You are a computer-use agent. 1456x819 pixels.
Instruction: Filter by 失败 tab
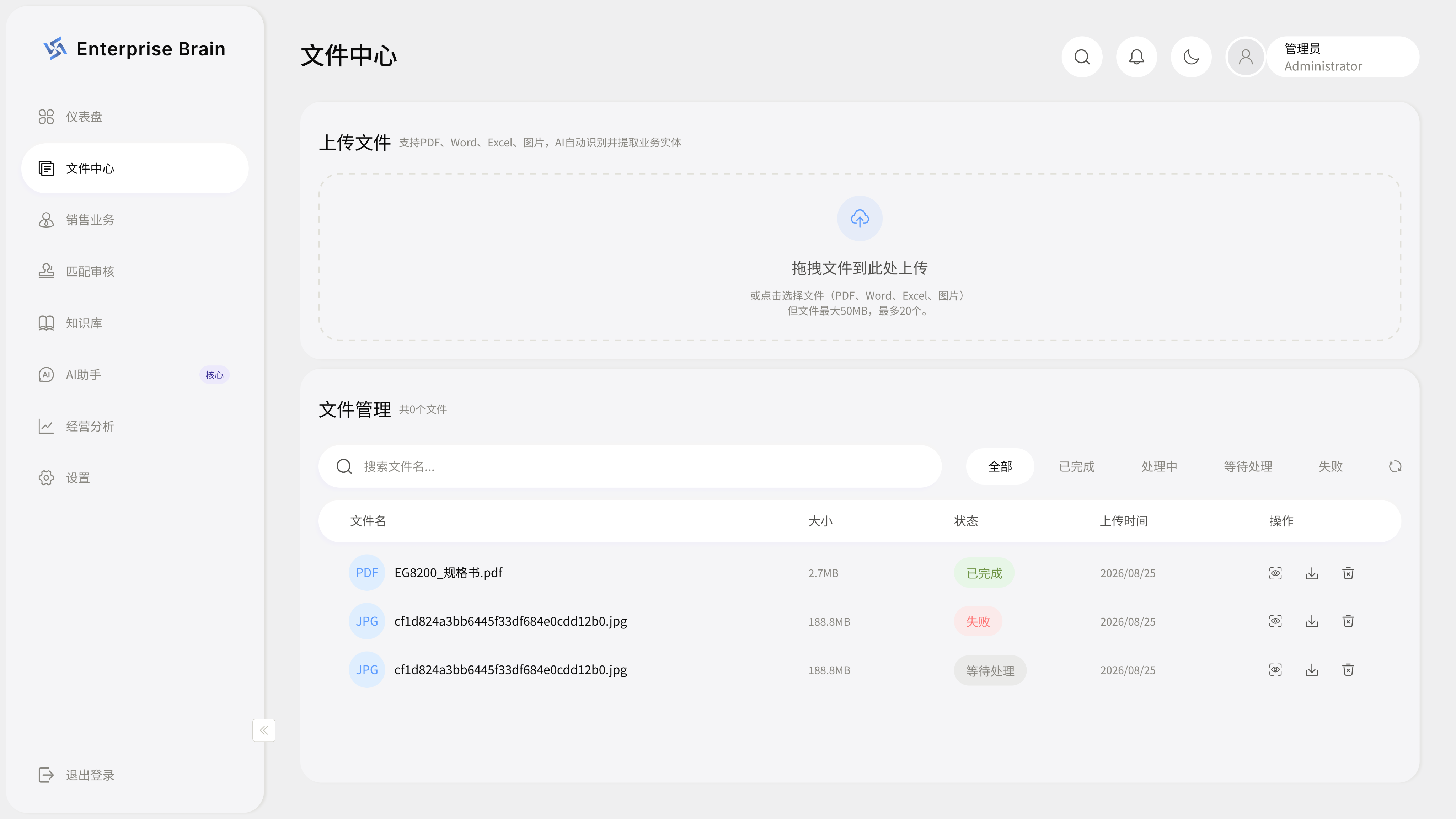point(1331,466)
